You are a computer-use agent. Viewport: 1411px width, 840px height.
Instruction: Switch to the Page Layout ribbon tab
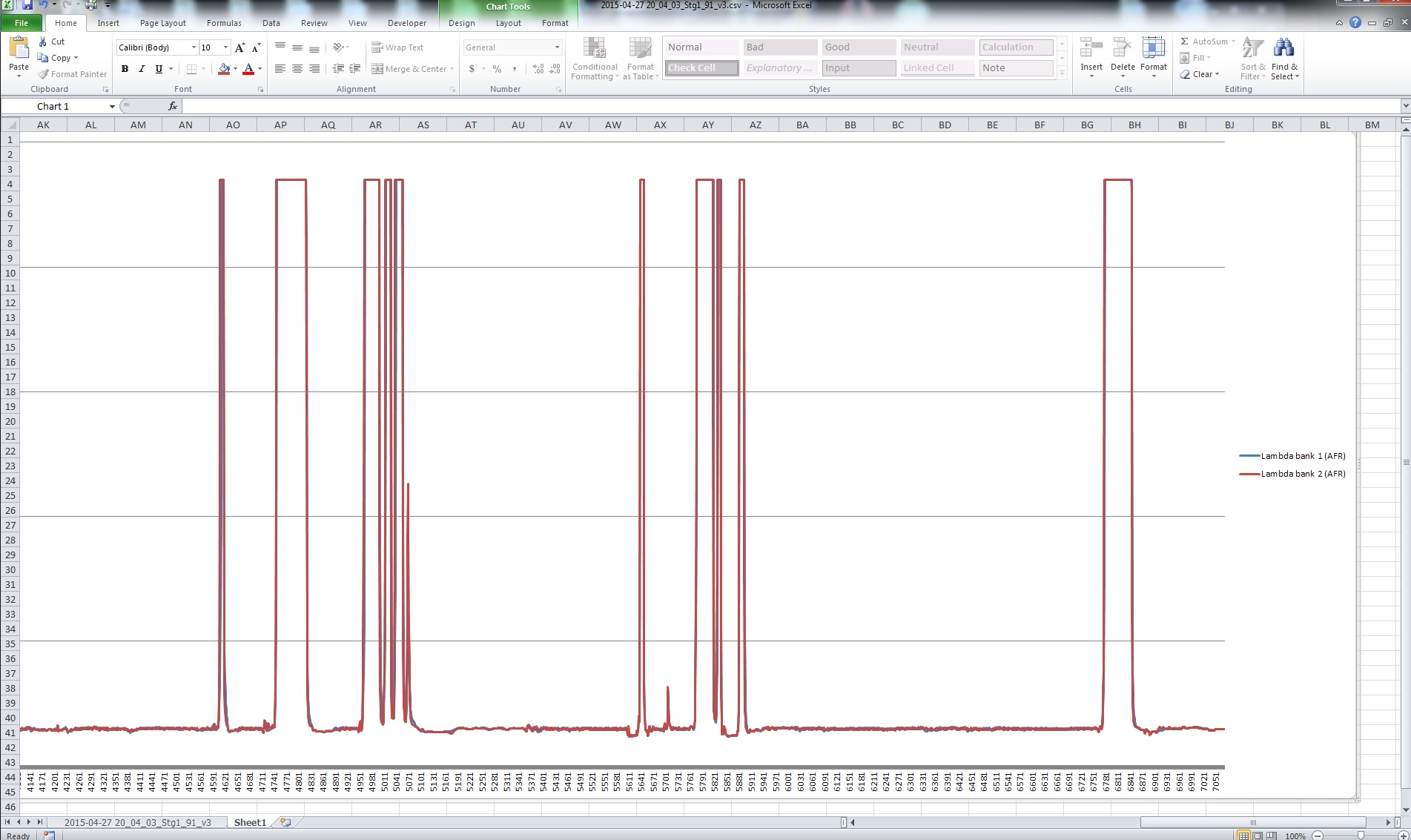162,23
